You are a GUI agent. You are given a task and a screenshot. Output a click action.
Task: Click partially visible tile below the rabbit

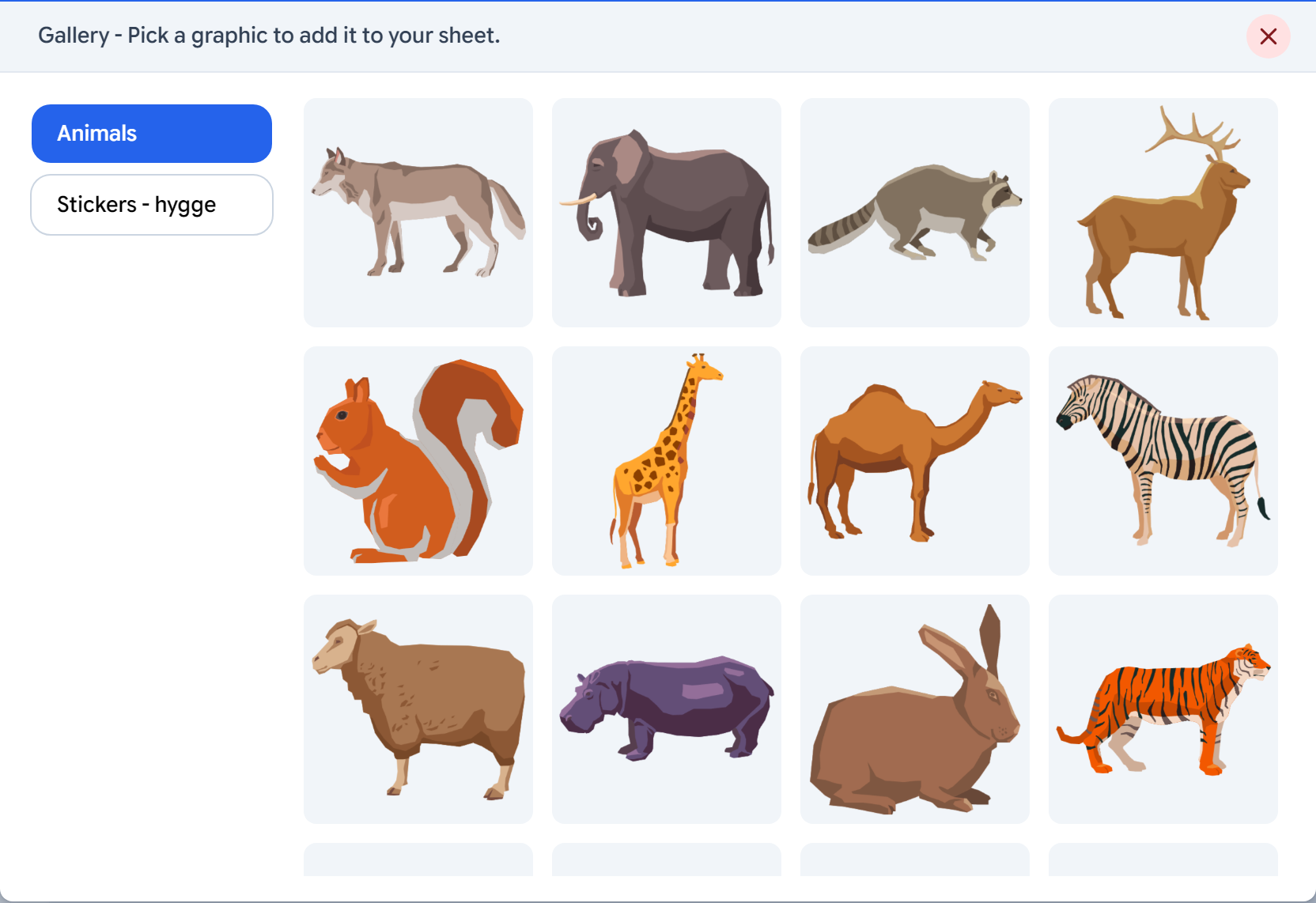point(915,860)
